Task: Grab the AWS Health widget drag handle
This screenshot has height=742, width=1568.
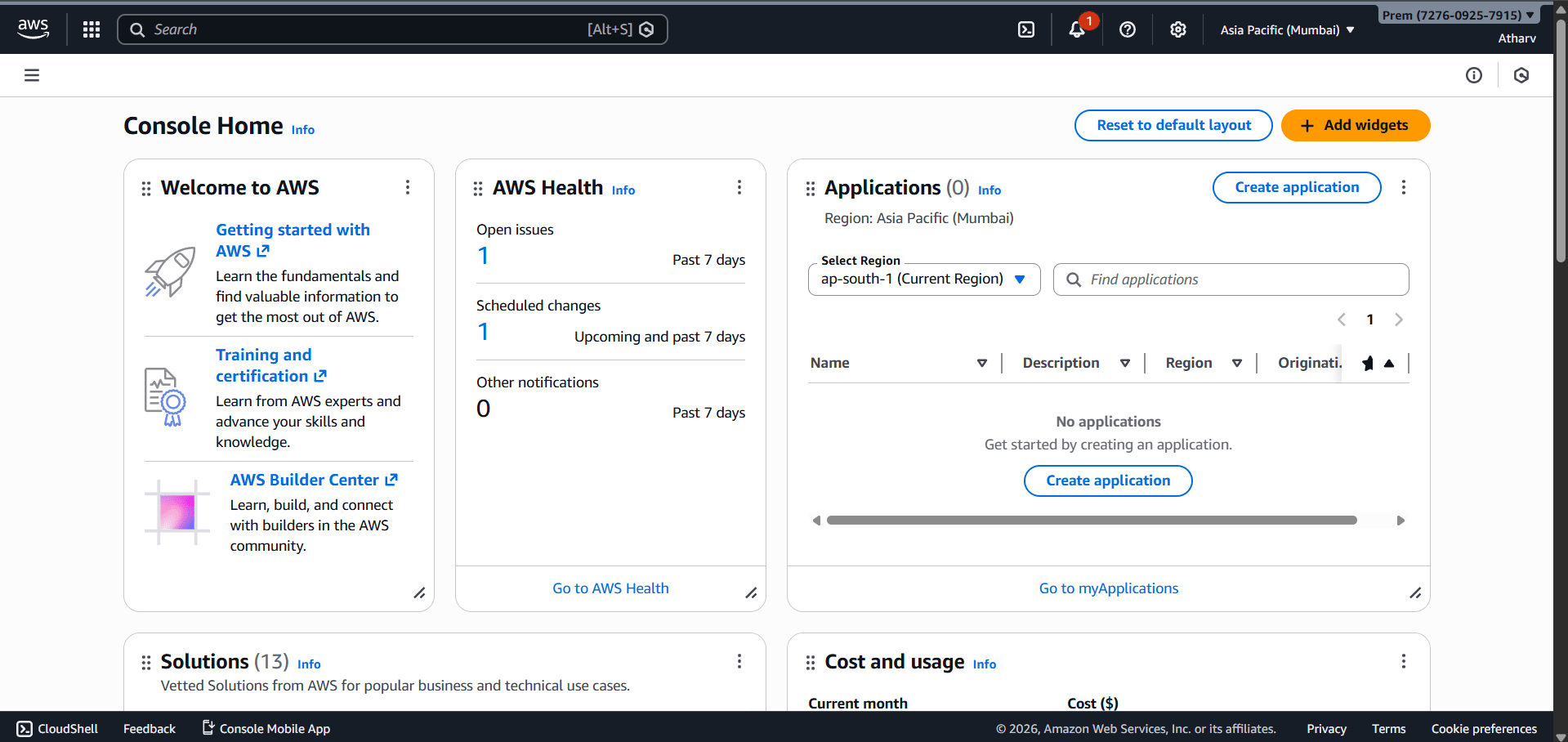Action: click(x=478, y=189)
